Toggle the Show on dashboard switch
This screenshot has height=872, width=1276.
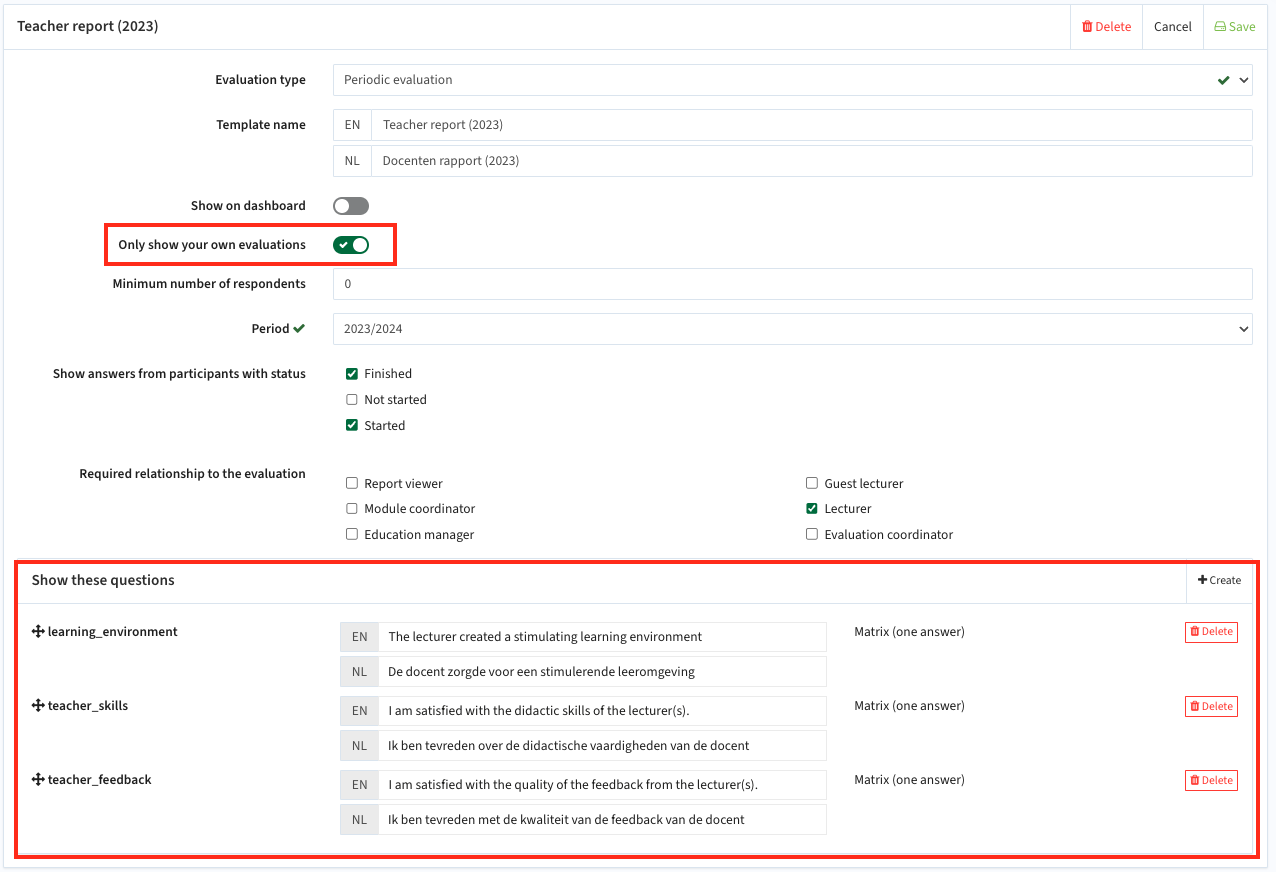click(351, 206)
